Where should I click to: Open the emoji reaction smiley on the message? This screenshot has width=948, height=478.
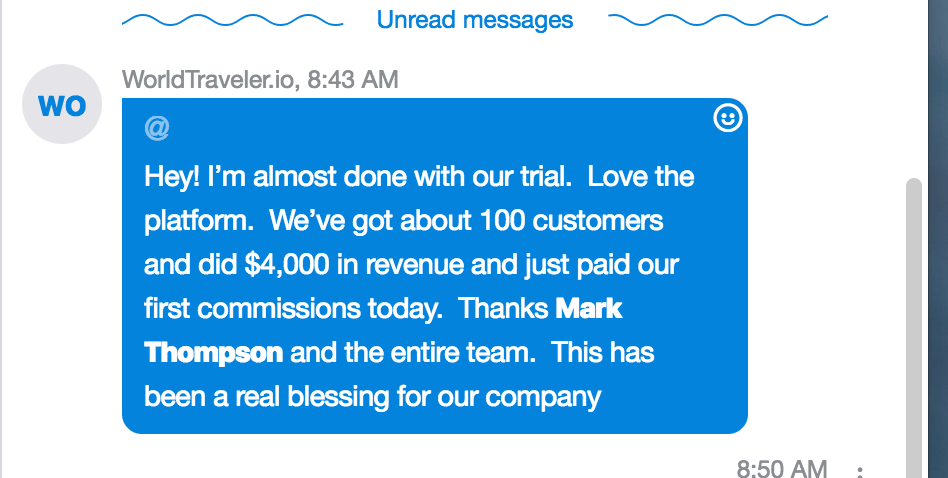[727, 118]
